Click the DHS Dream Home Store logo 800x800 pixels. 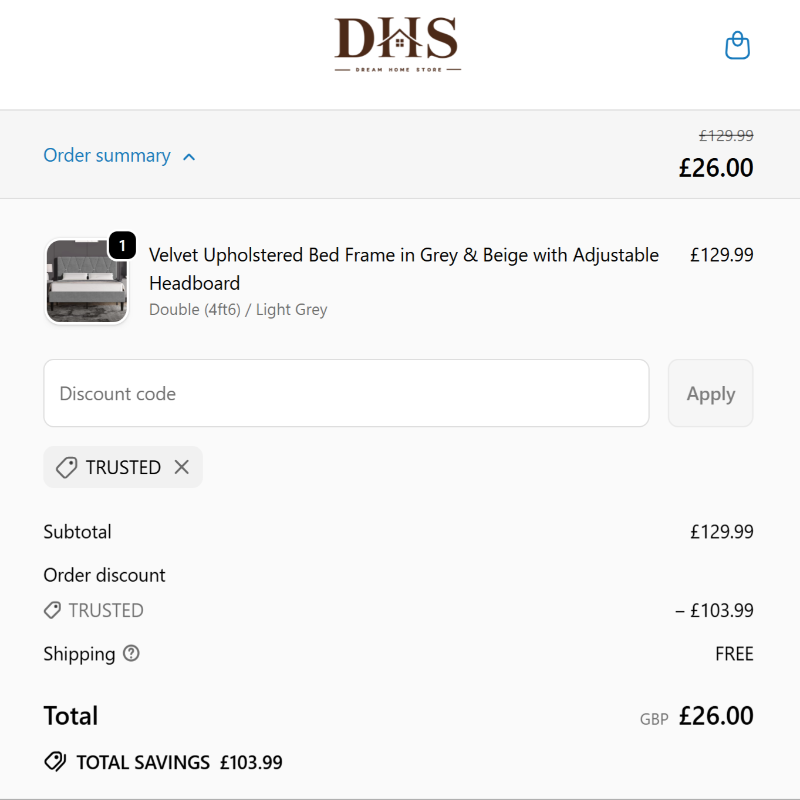[x=397, y=45]
